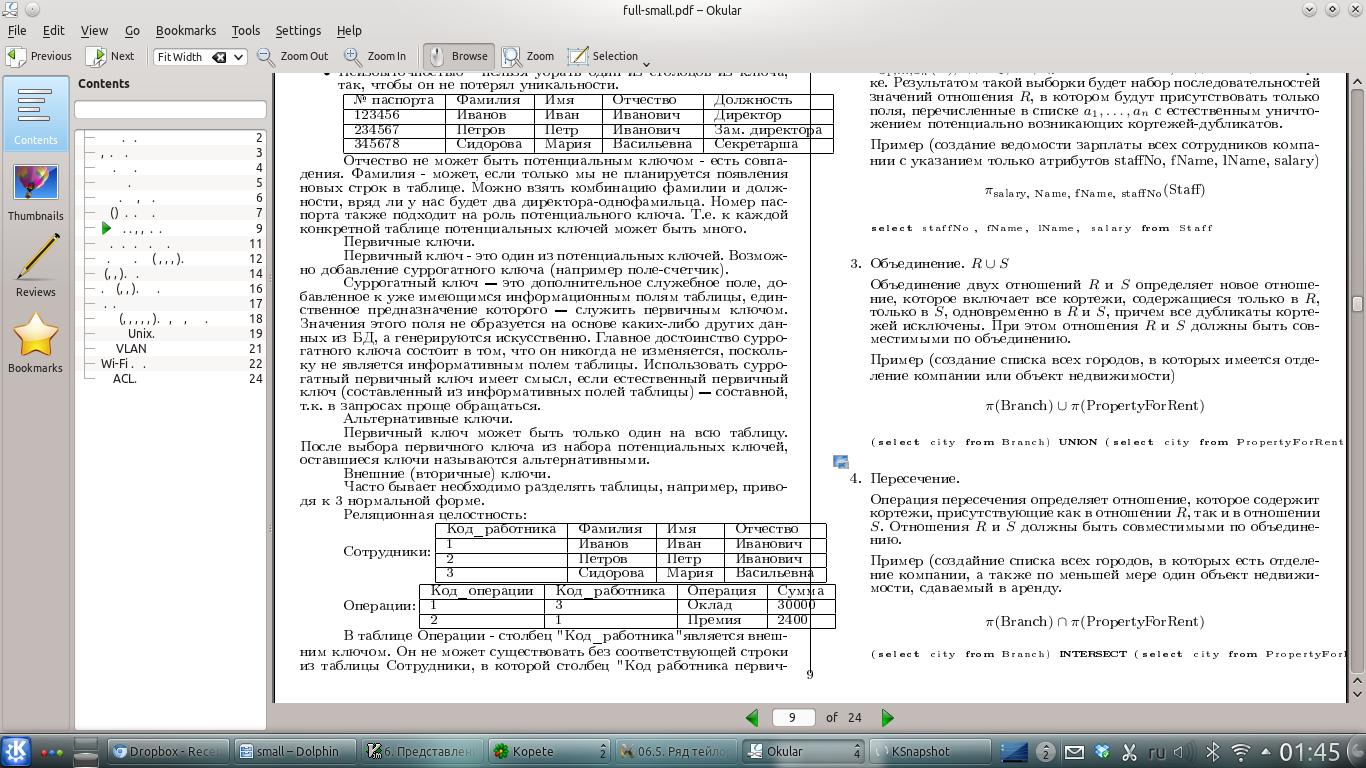This screenshot has height=768, width=1366.
Task: Expand the Kopete grouped windows arrow
Action: (x=603, y=751)
